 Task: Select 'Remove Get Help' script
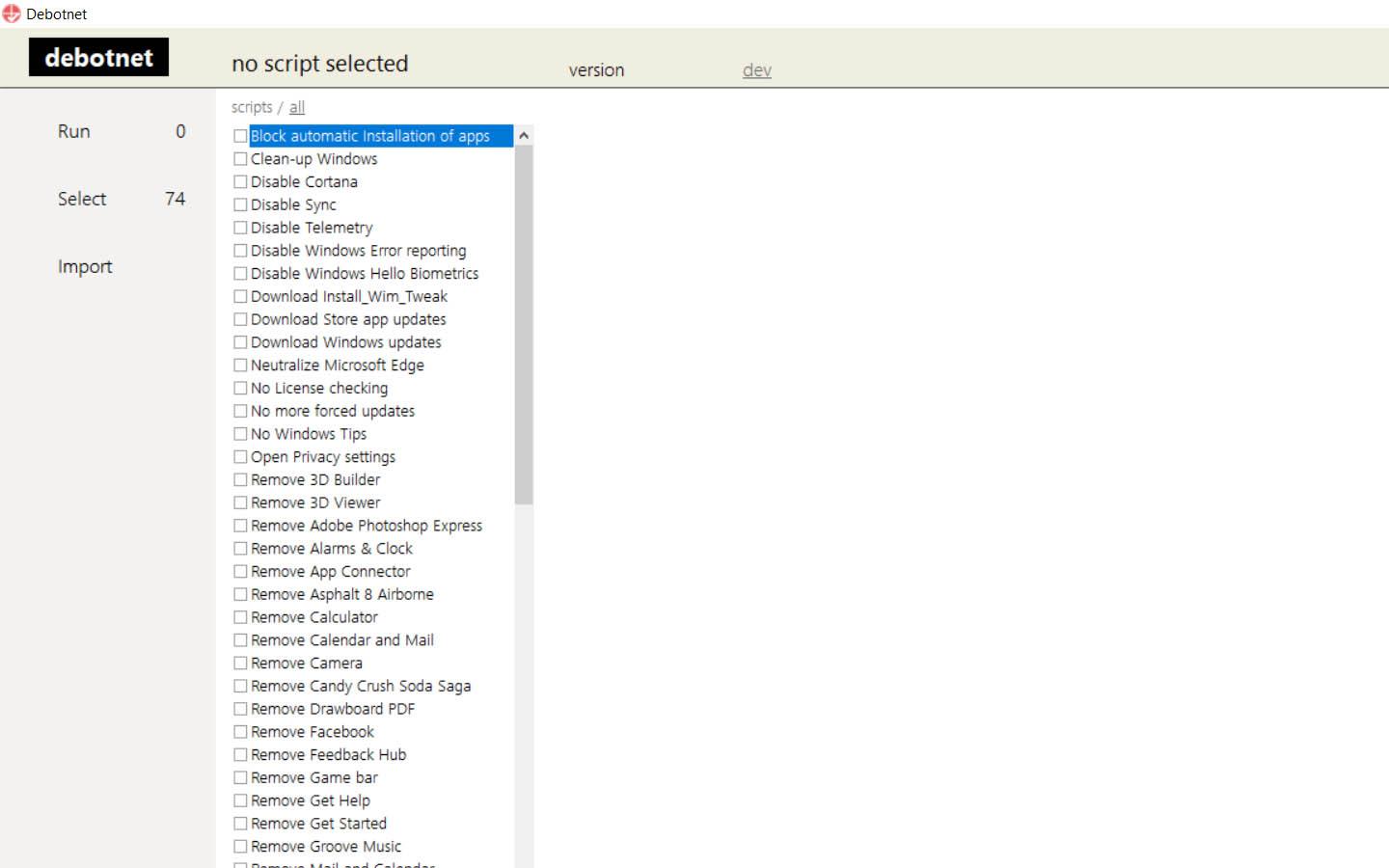[x=311, y=800]
